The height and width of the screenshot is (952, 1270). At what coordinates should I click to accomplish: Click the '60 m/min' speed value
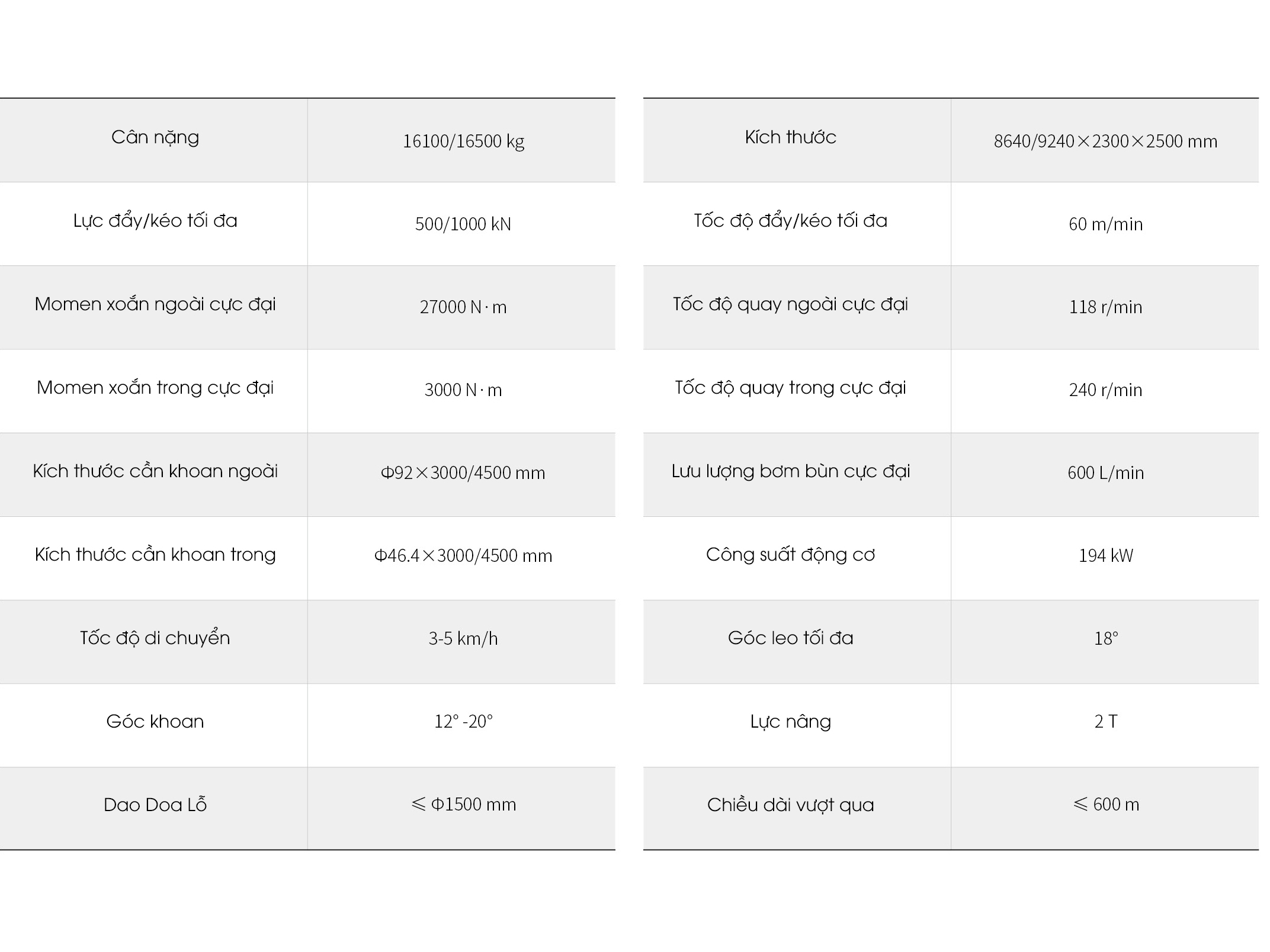coord(1105,224)
